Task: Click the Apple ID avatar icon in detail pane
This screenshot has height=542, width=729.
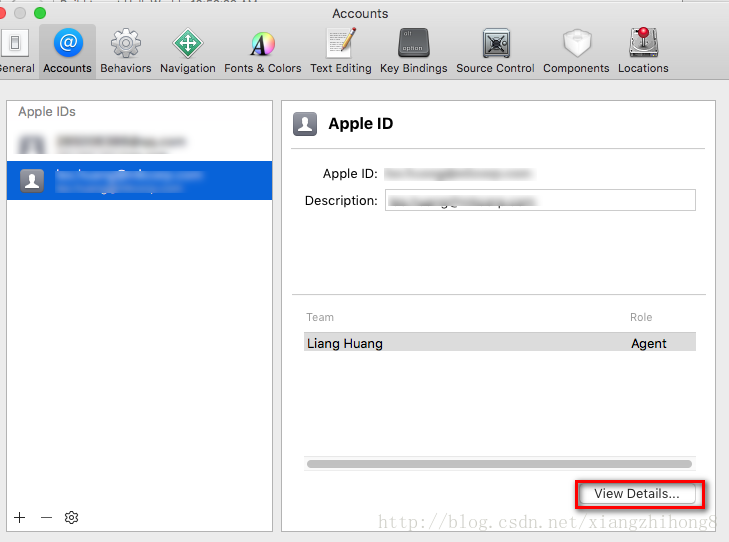Action: (305, 124)
